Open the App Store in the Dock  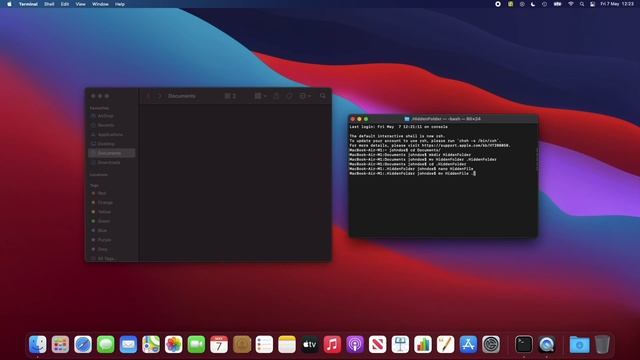click(468, 344)
